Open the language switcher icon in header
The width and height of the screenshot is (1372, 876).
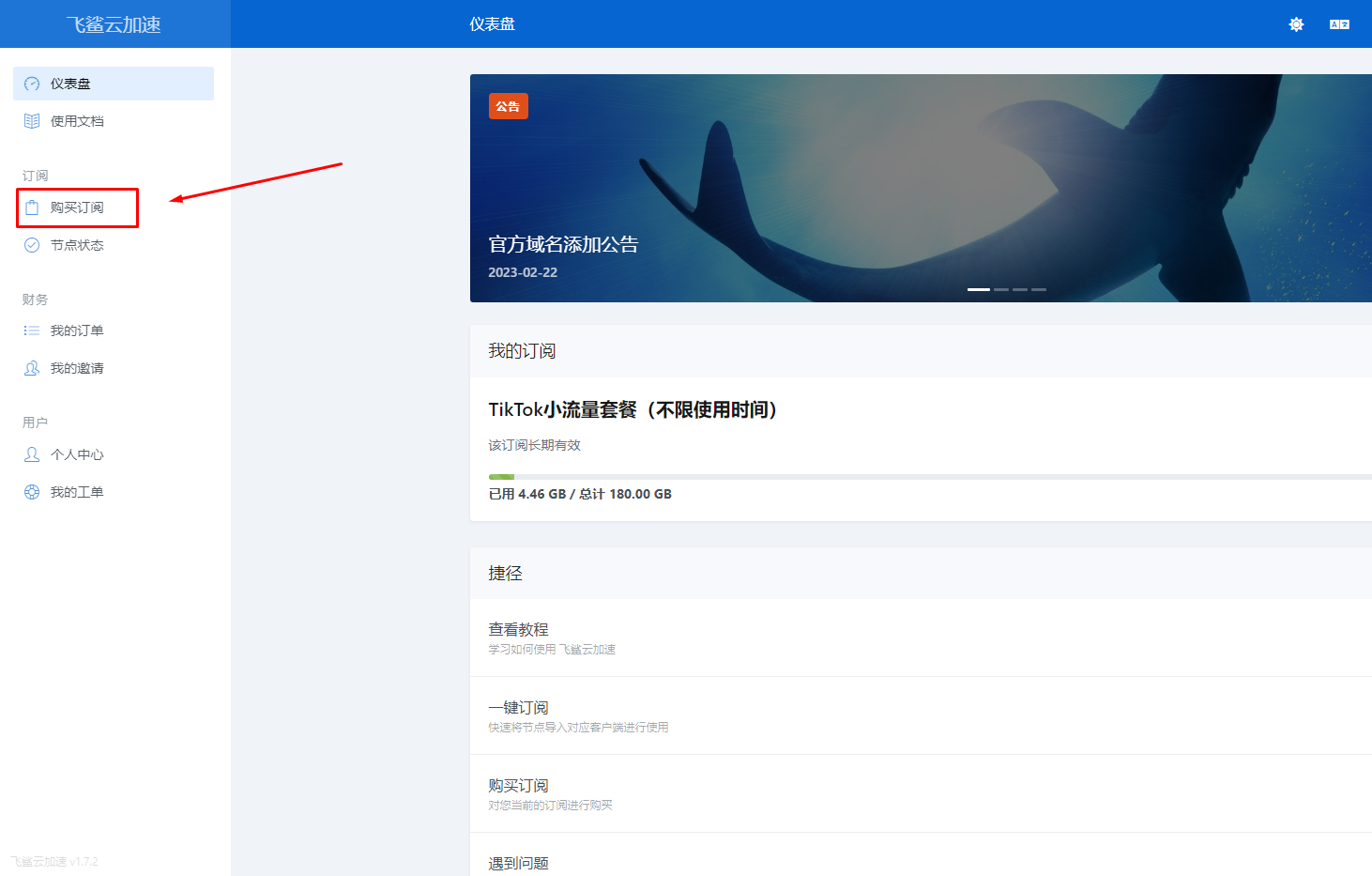pos(1339,24)
